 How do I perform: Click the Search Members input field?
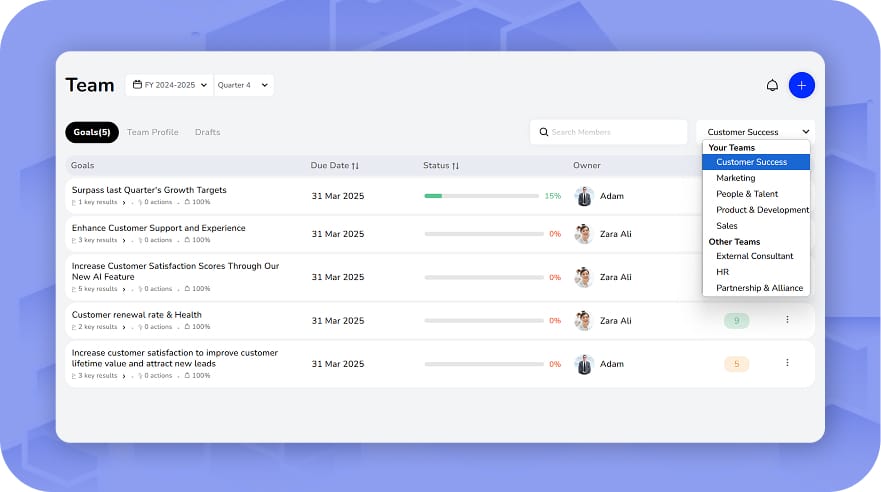pos(615,132)
